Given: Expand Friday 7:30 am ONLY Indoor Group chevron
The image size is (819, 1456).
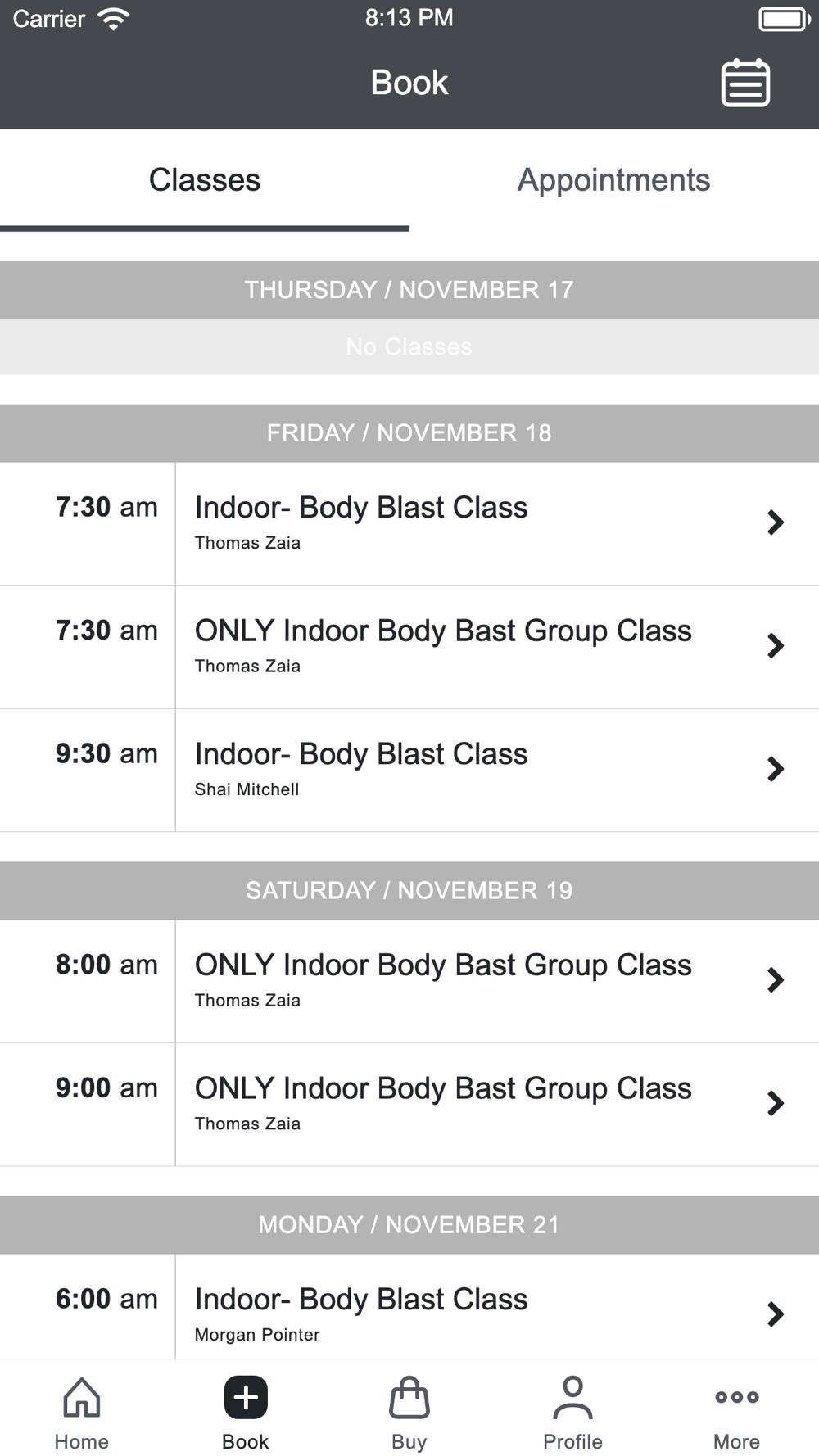Looking at the screenshot, I should [775, 645].
